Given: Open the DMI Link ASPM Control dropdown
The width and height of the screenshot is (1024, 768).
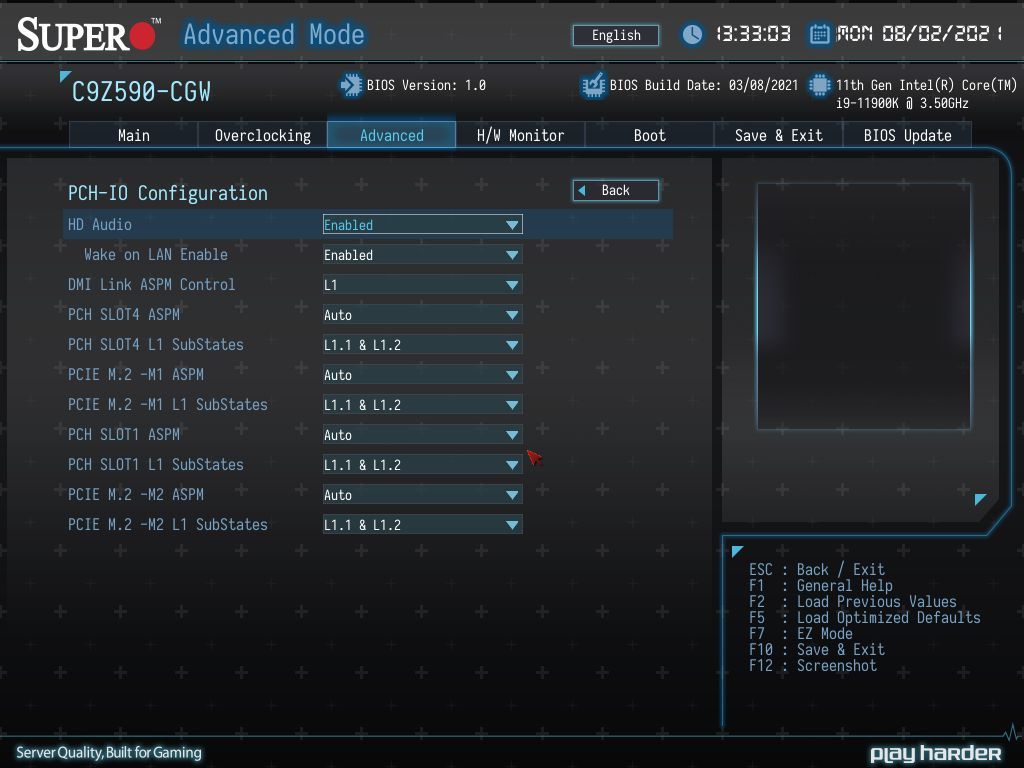Looking at the screenshot, I should [423, 285].
